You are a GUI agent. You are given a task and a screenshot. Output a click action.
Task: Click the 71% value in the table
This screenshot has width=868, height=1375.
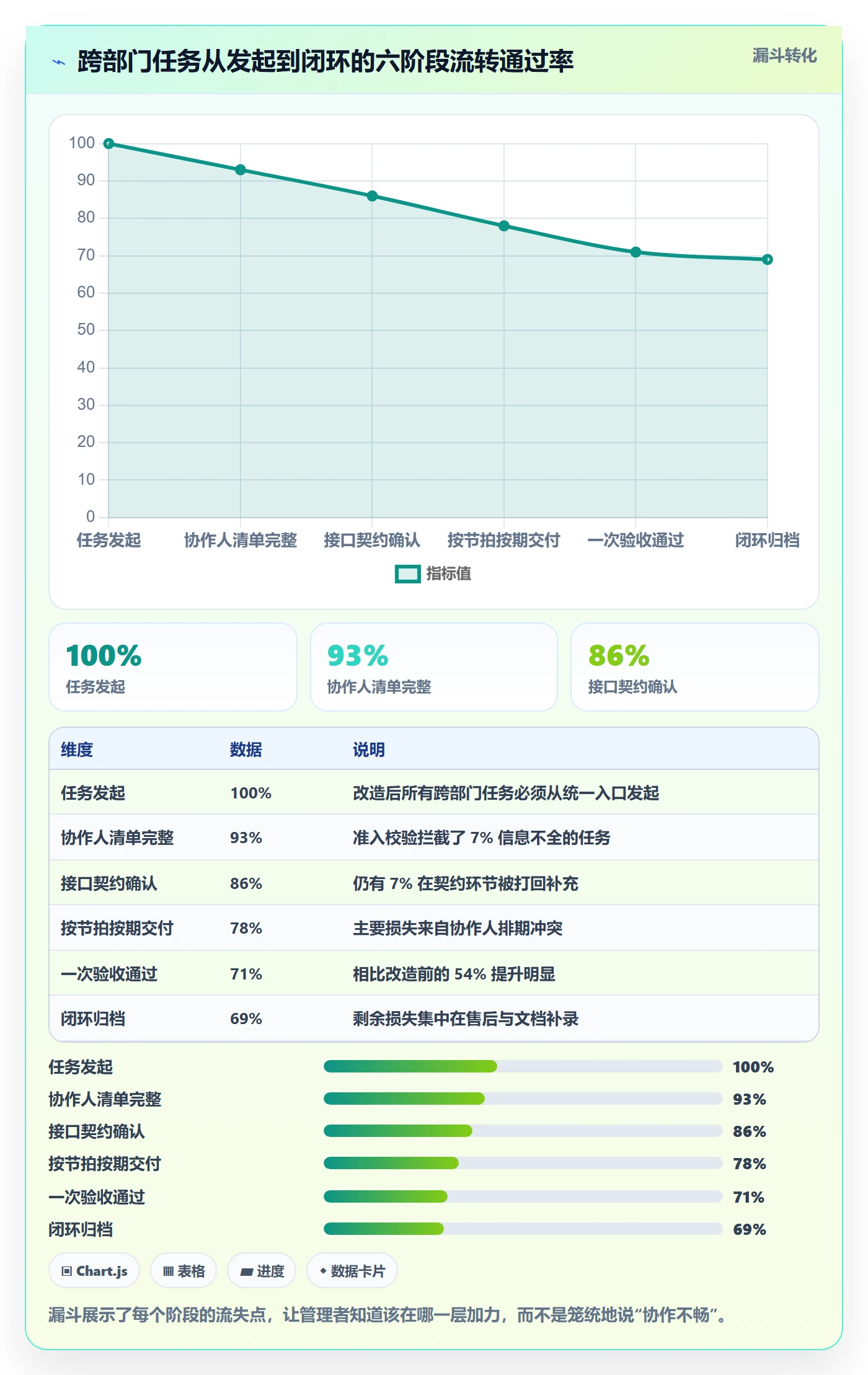click(246, 974)
